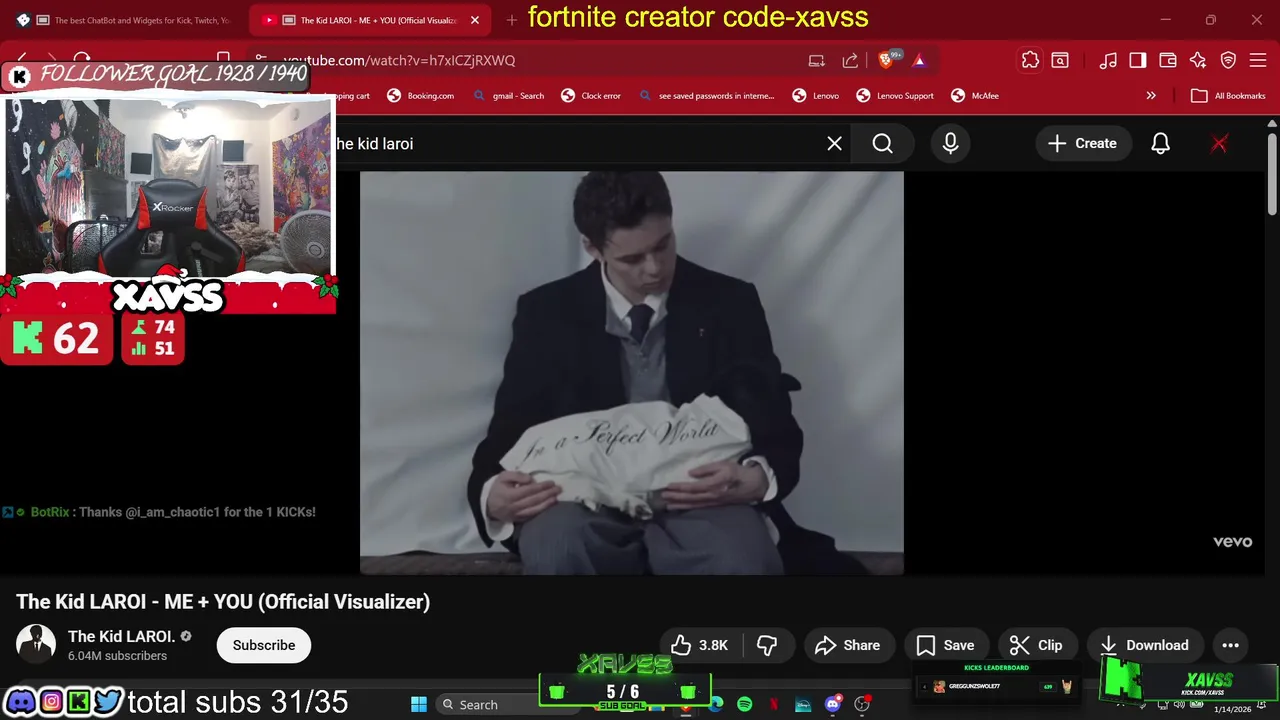
Task: Click the Clip button
Action: coord(1036,645)
